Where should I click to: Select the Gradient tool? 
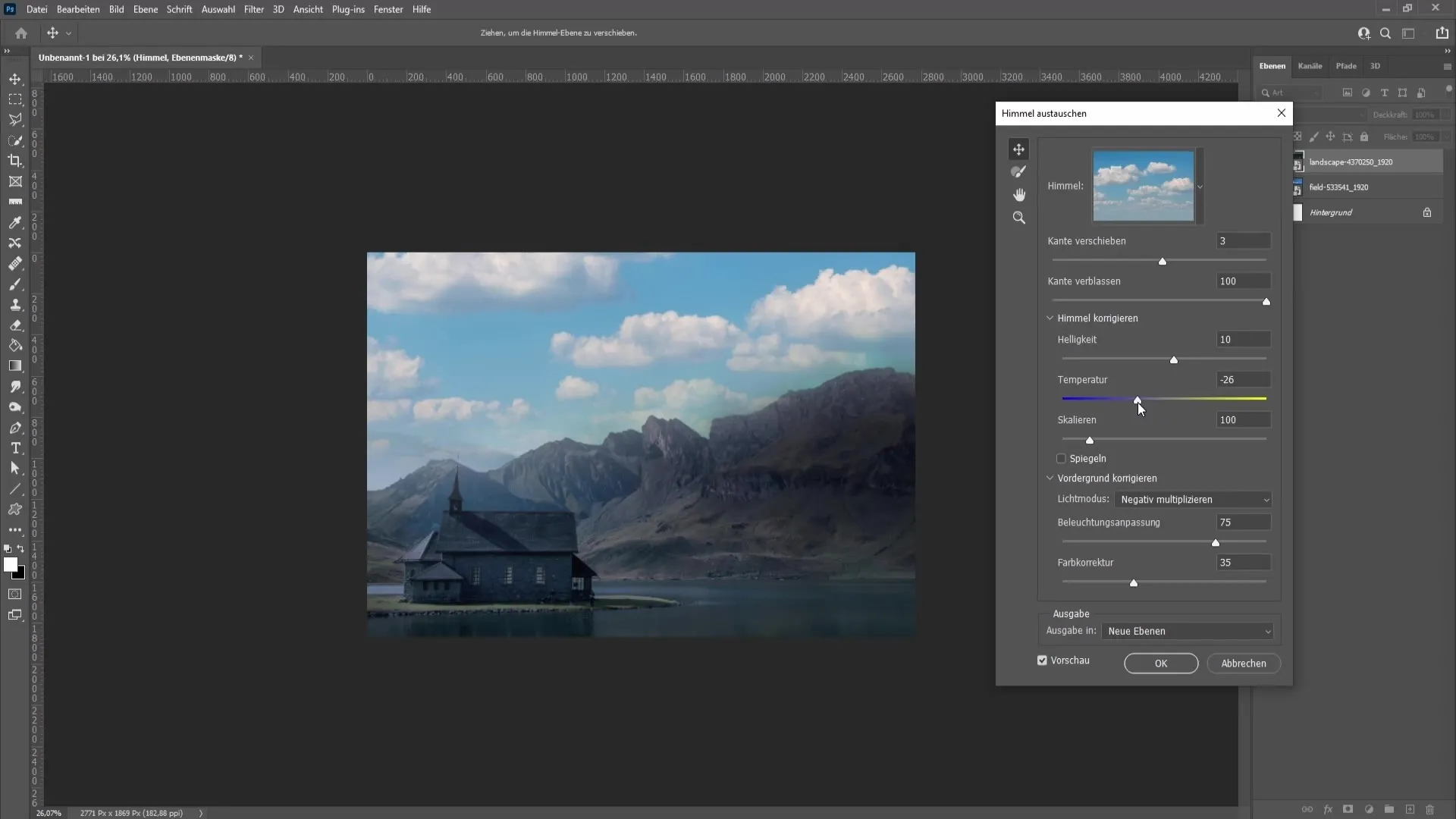pos(15,366)
